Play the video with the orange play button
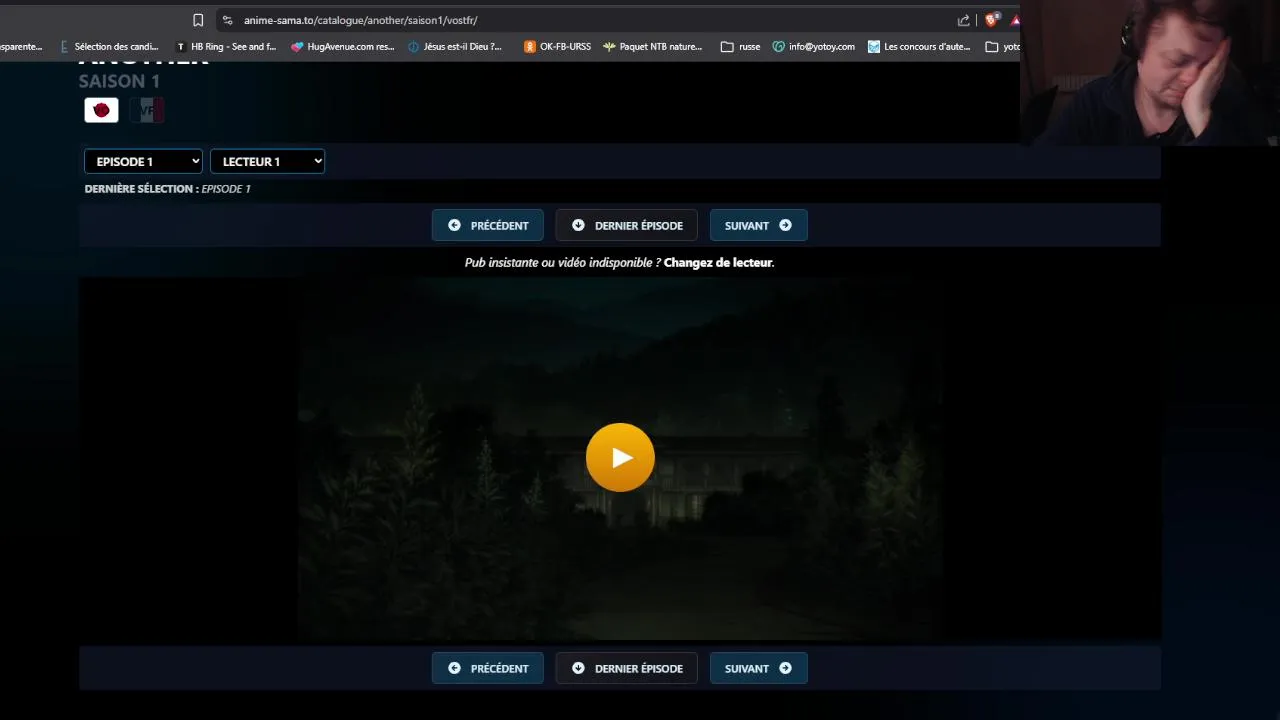Viewport: 1280px width, 720px height. point(620,457)
